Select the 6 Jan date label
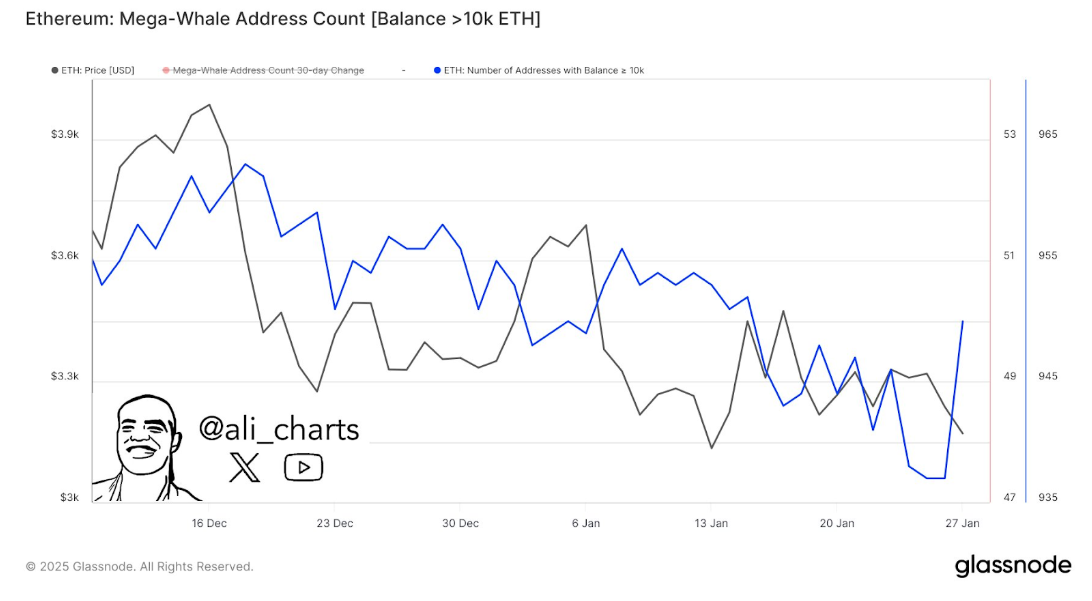Image resolution: width=1092 pixels, height=601 pixels. [585, 523]
